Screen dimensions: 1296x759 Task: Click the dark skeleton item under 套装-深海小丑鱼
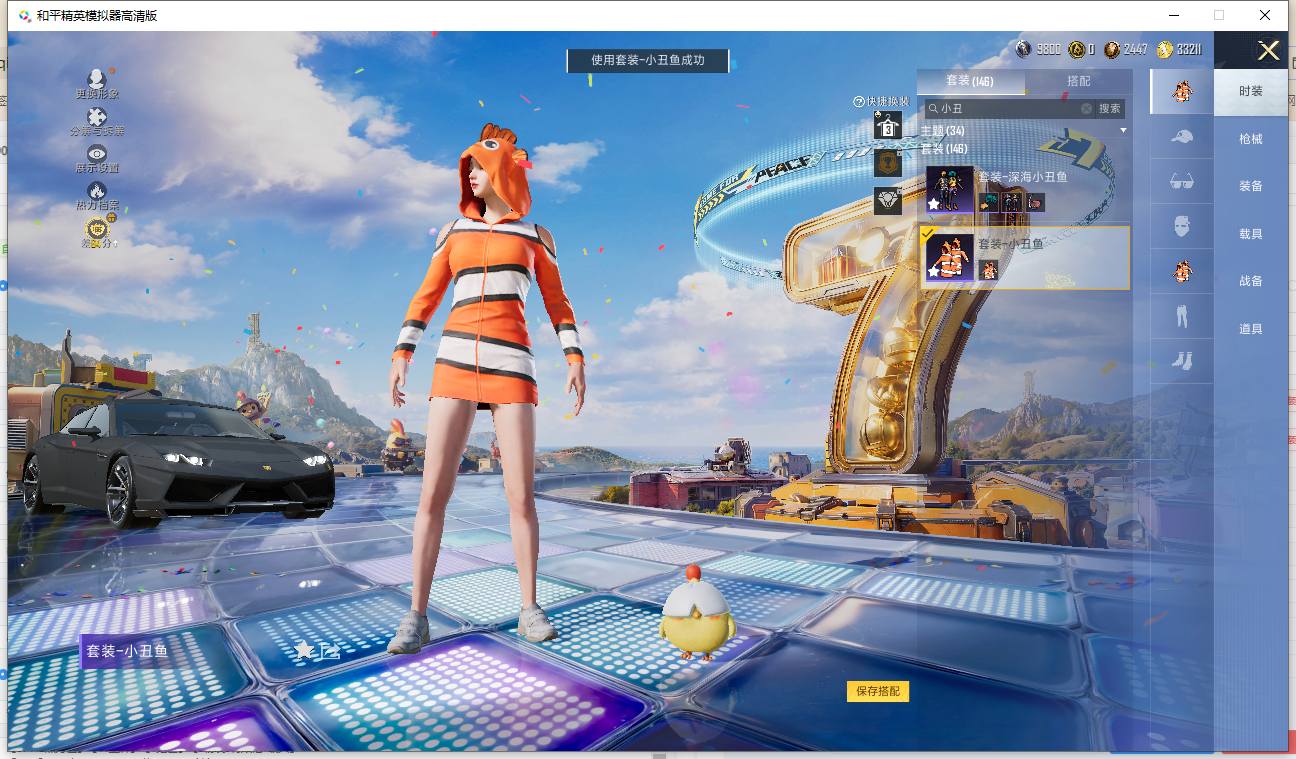coord(1012,202)
